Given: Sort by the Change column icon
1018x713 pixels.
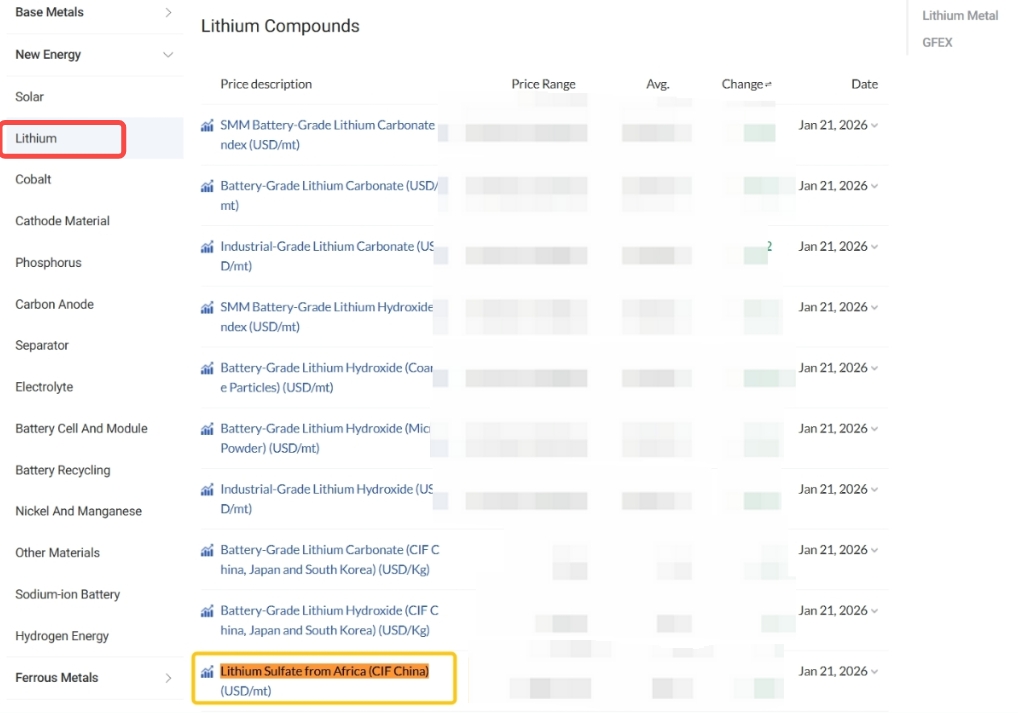Looking at the screenshot, I should [768, 85].
